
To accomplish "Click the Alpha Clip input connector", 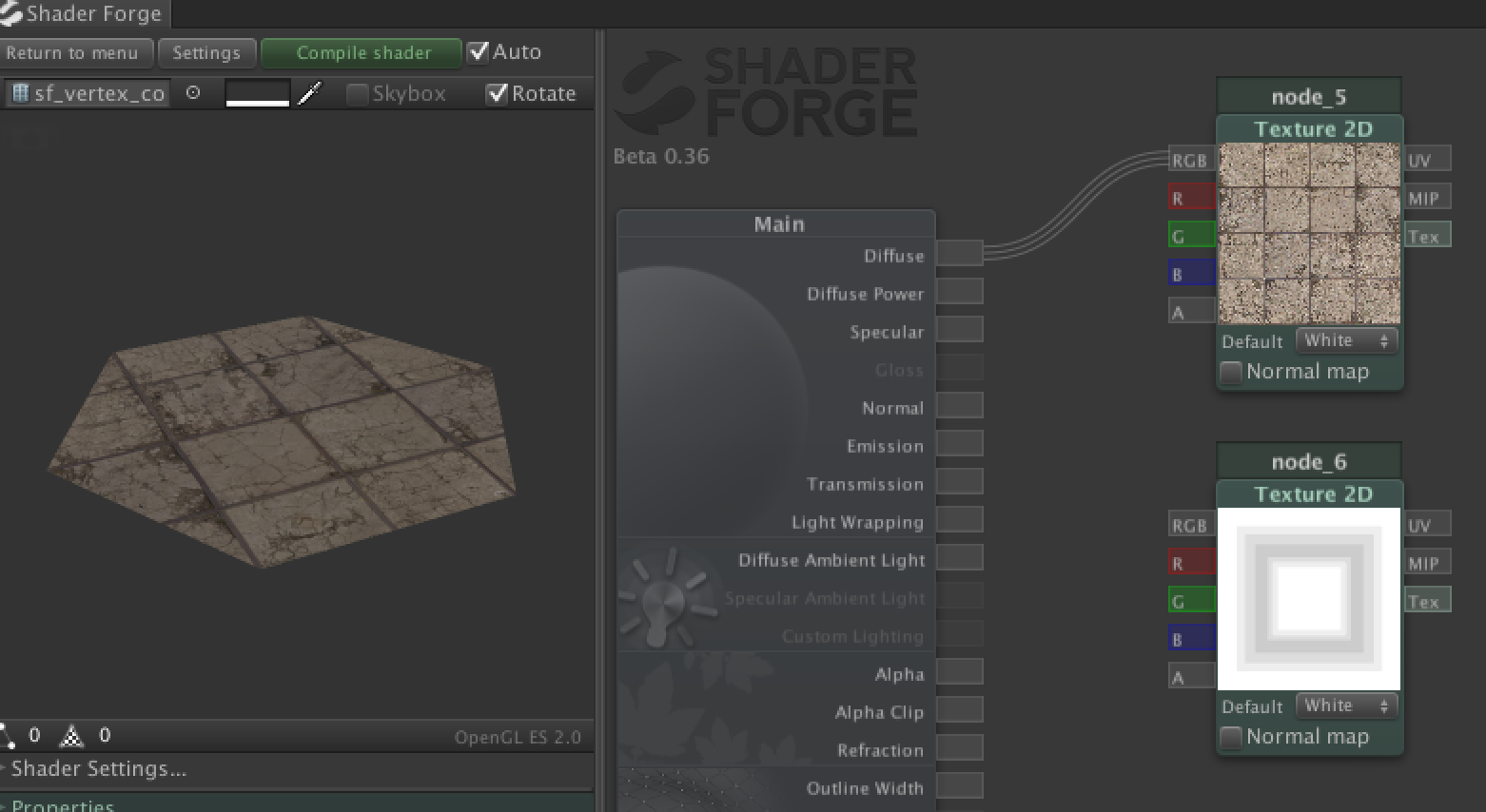I will click(960, 709).
